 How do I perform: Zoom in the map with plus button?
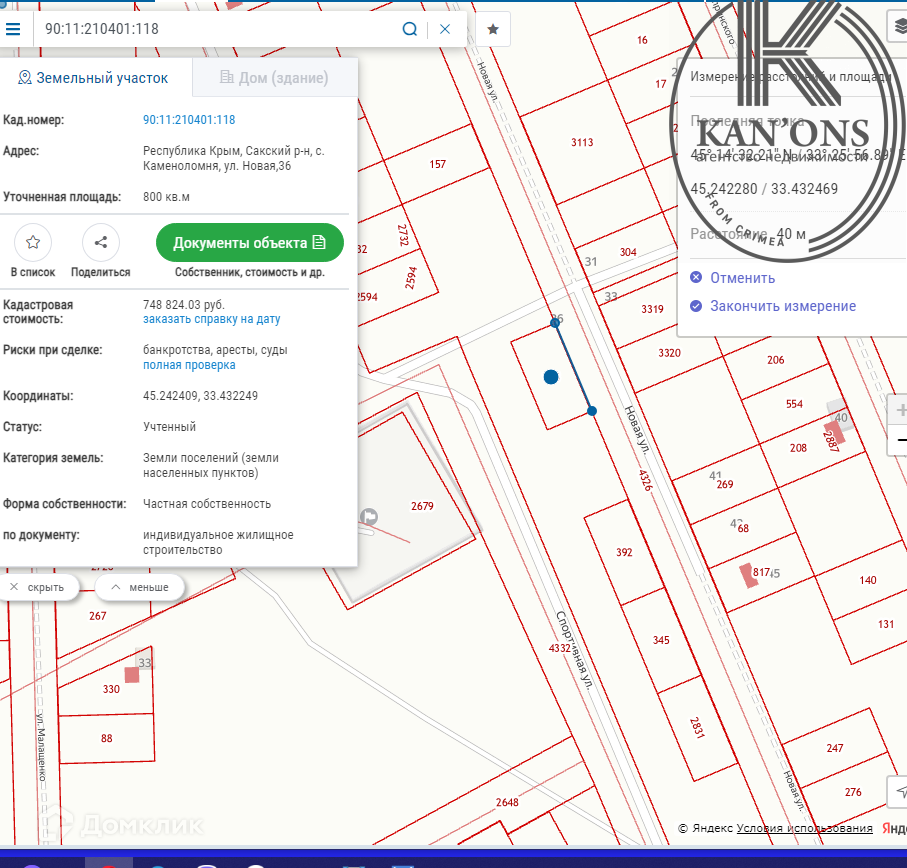[x=900, y=411]
